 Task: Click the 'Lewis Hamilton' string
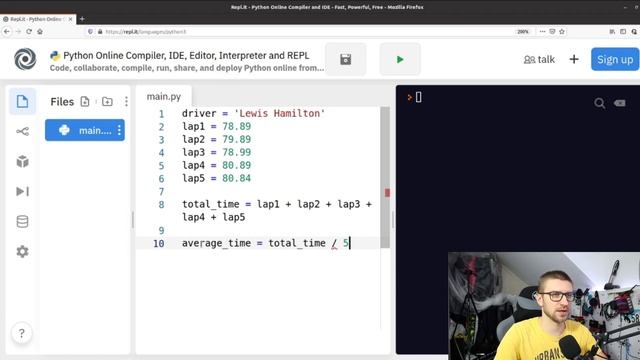(280, 113)
